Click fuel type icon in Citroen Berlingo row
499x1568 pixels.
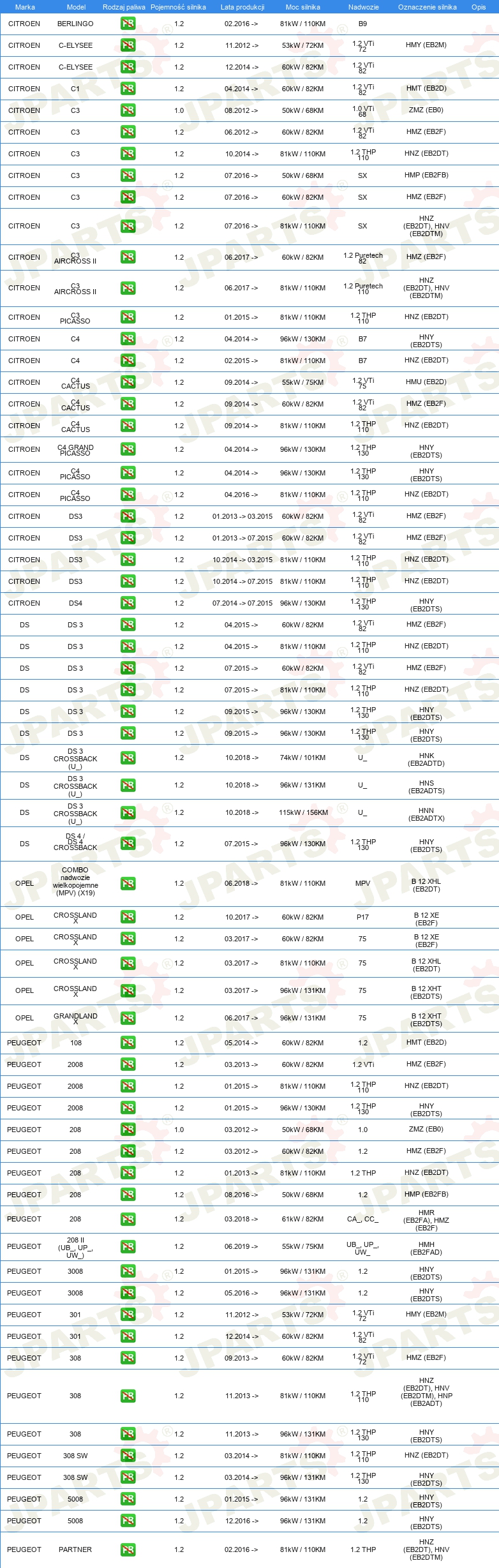pos(128,24)
